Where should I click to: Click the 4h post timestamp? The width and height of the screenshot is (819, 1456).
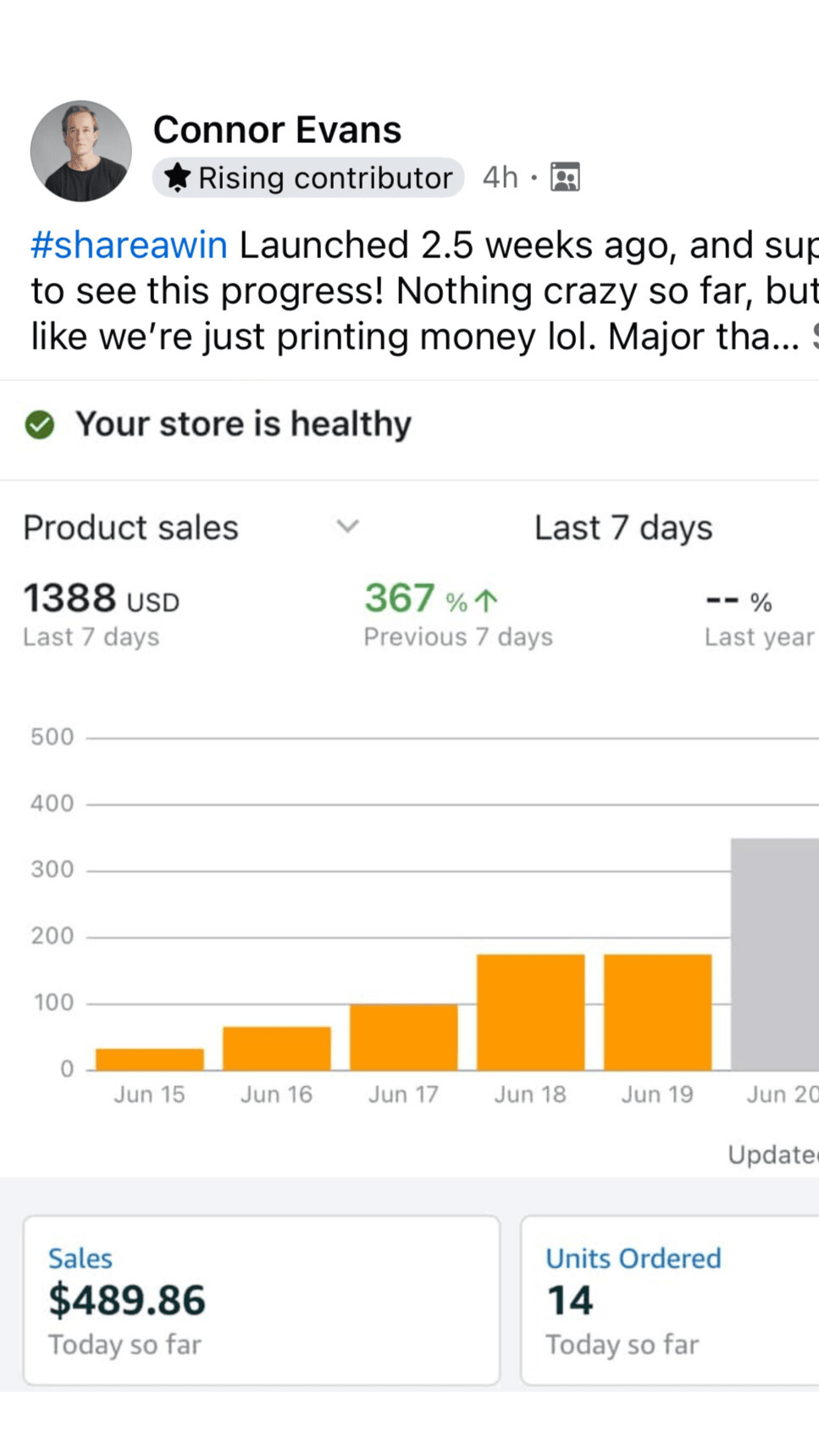tap(500, 178)
